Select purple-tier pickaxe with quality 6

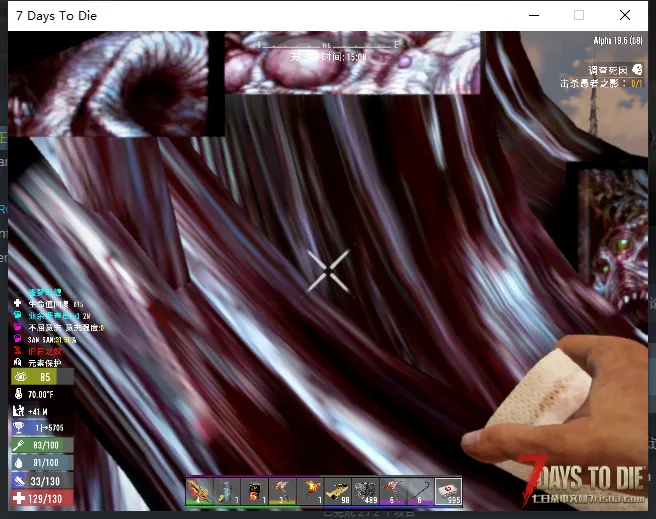(x=393, y=491)
